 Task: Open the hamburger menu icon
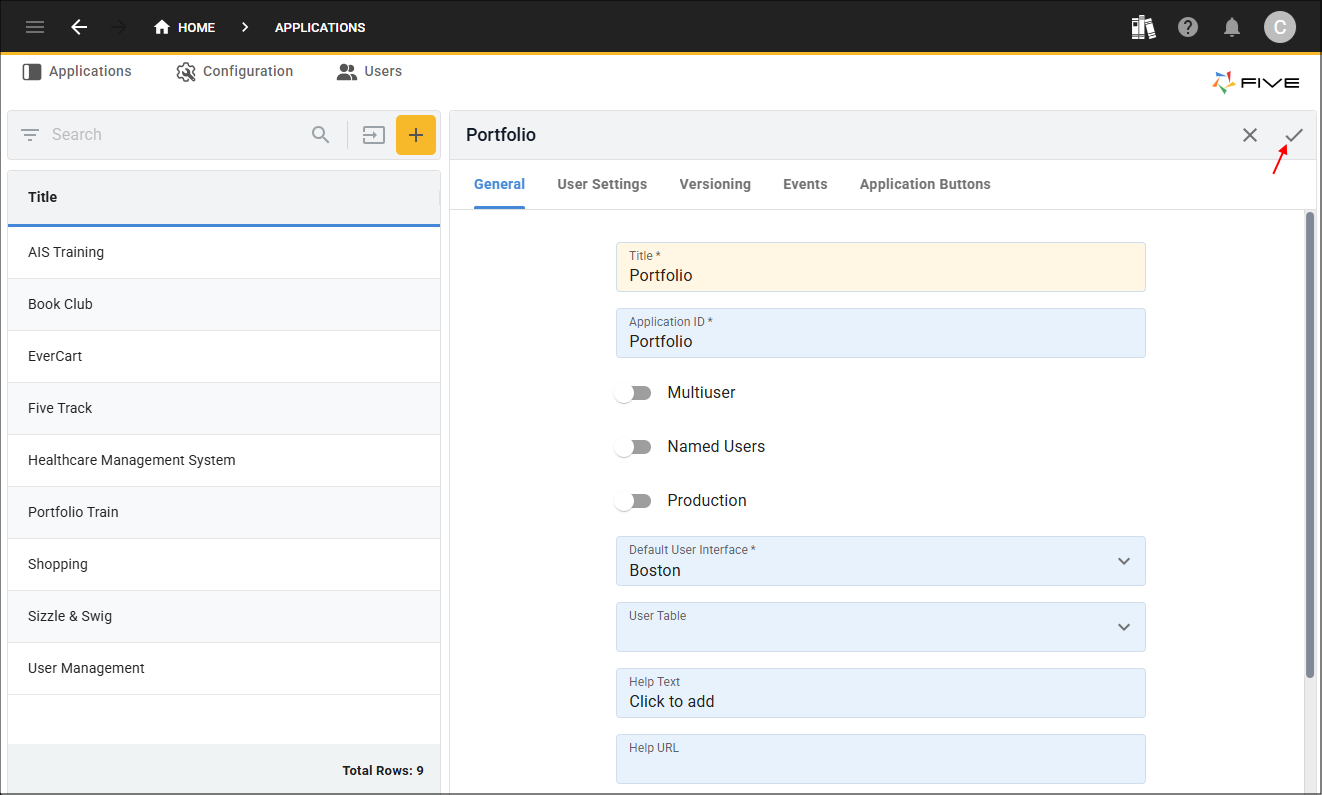coord(35,27)
